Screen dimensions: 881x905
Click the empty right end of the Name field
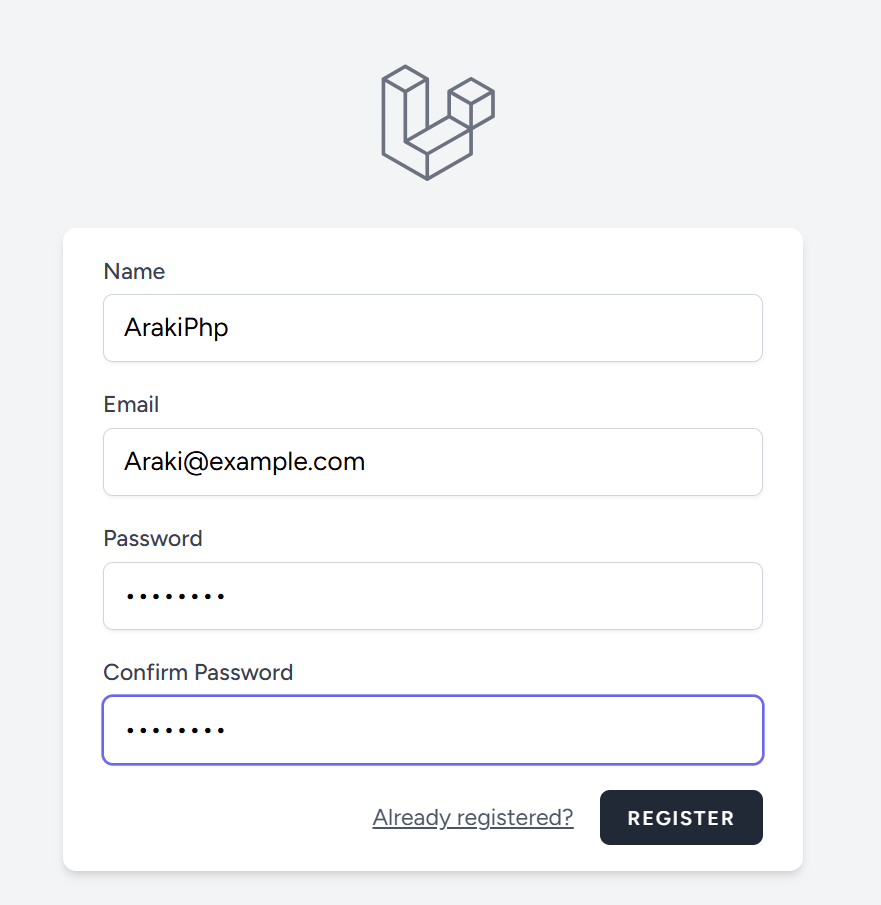pos(700,328)
